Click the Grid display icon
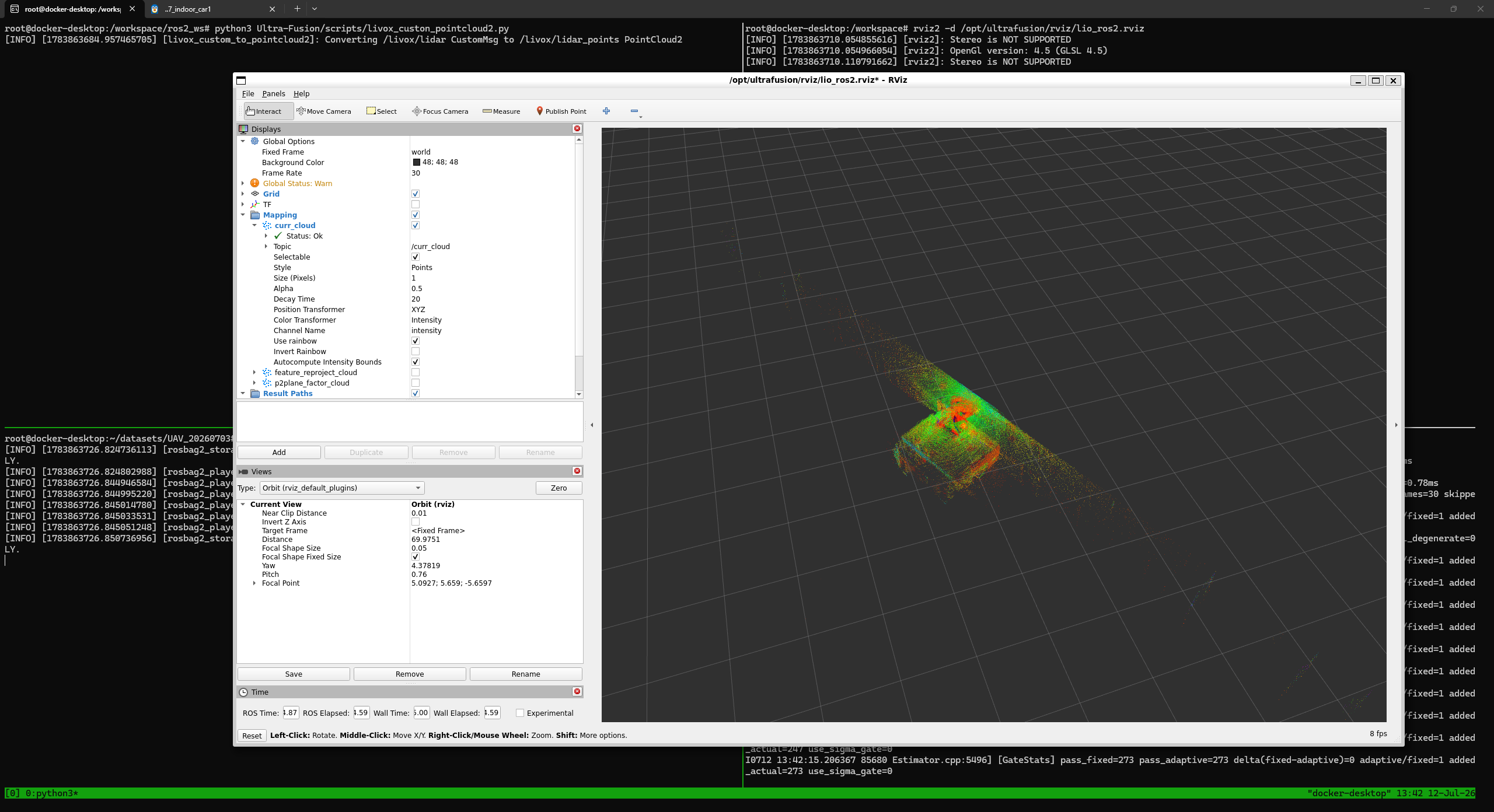The image size is (1494, 812). pyautogui.click(x=255, y=194)
